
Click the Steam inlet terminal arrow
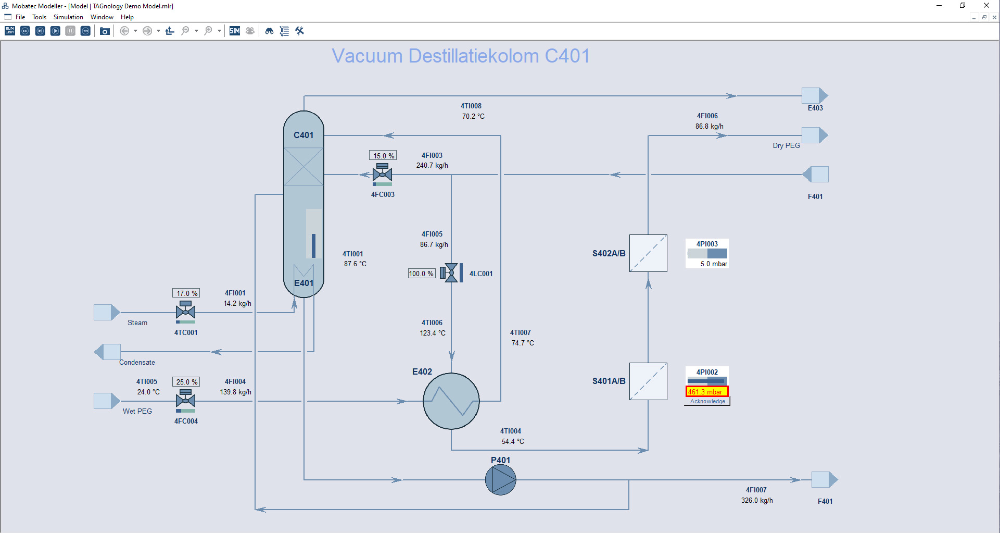pos(107,312)
